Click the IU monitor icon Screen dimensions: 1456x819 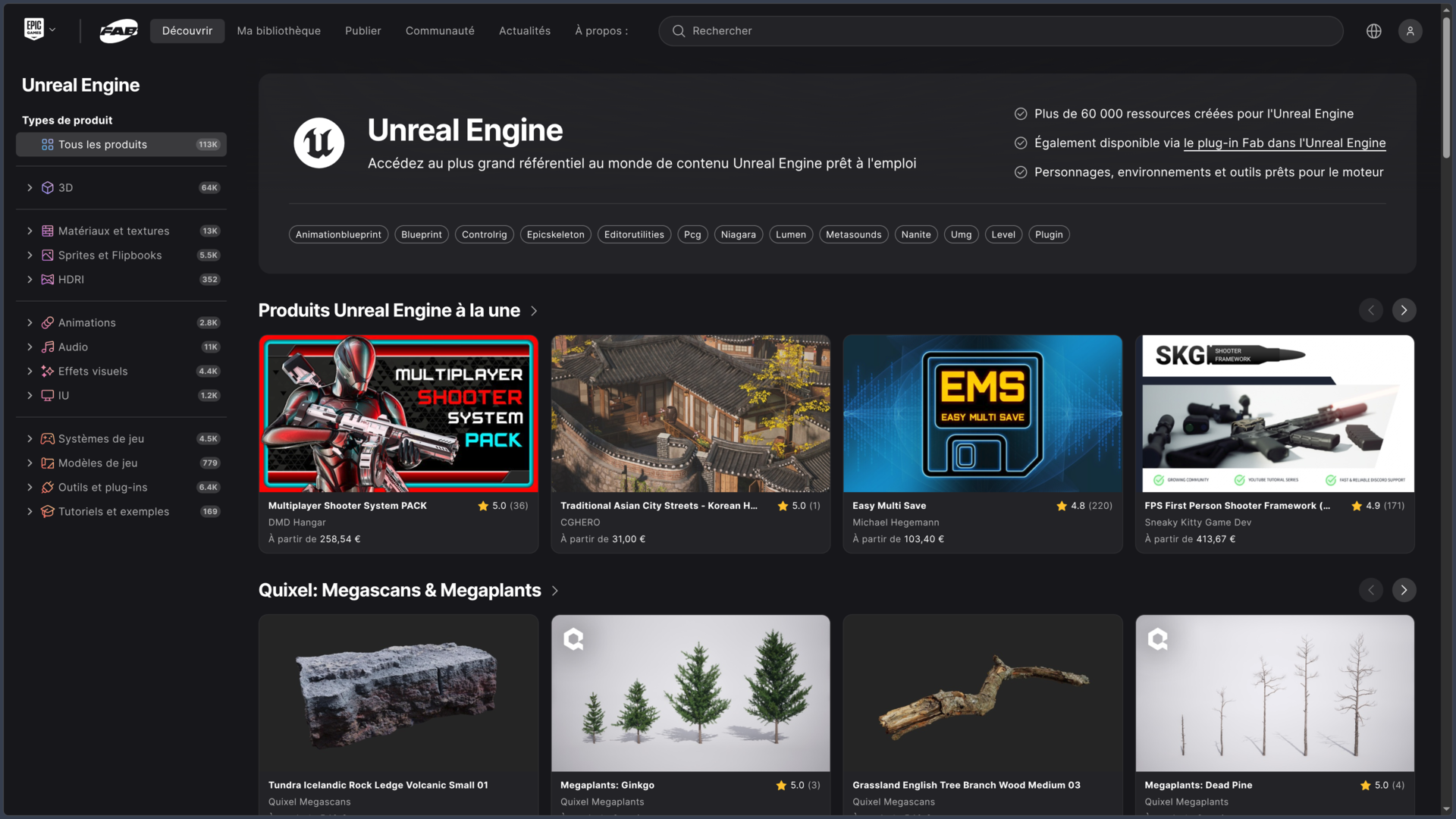47,395
